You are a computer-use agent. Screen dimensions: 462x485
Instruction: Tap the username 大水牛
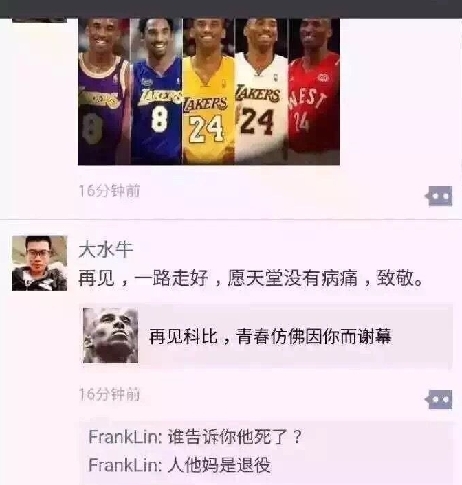click(106, 250)
